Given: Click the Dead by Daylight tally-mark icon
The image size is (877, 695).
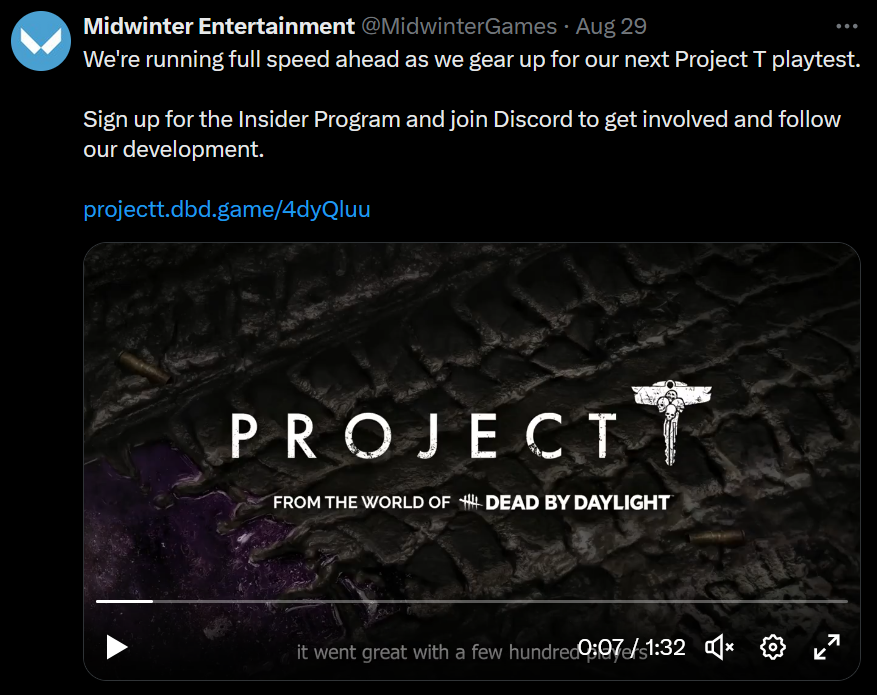Looking at the screenshot, I should click(470, 502).
